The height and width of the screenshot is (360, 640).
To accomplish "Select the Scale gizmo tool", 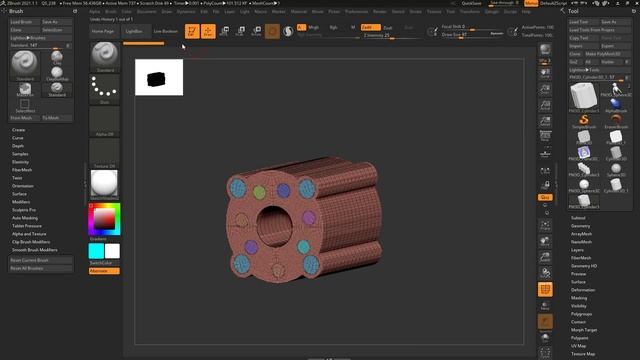I will pos(240,31).
